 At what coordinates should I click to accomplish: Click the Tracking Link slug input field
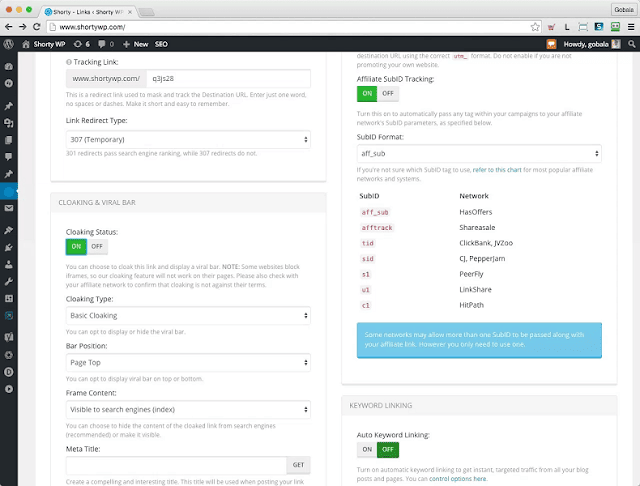(229, 78)
